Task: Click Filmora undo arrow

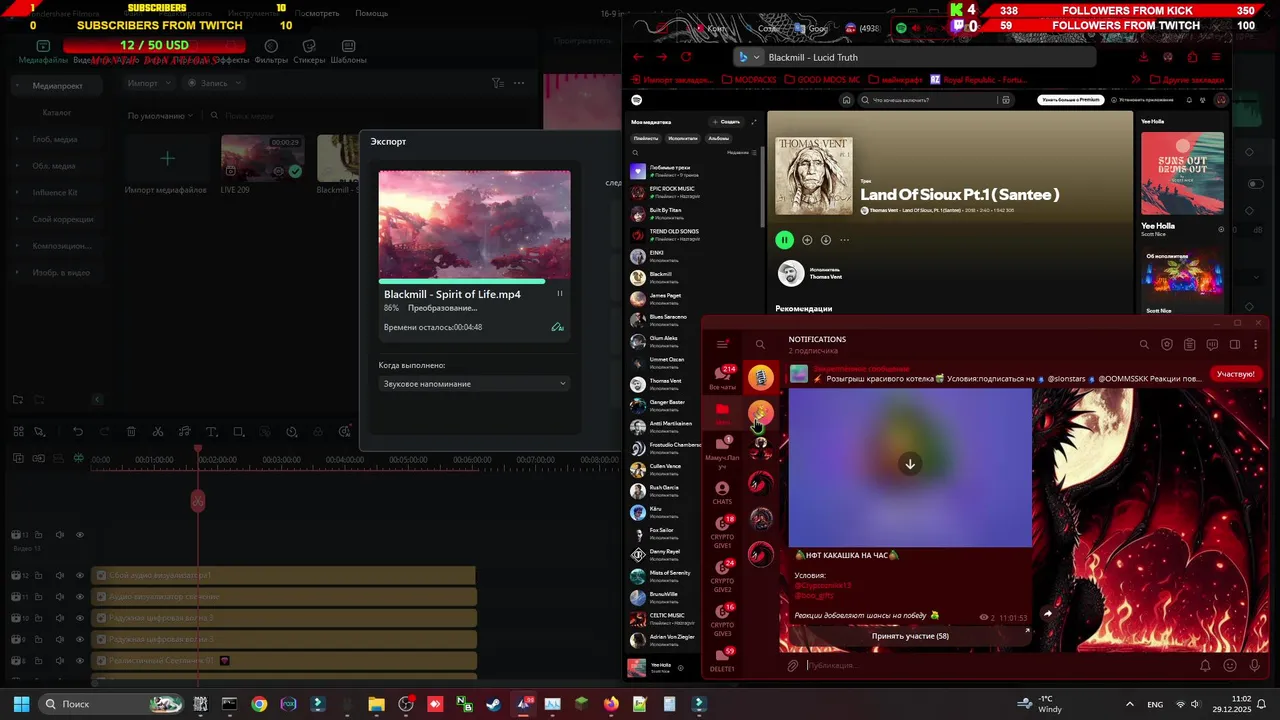Action: click(78, 432)
